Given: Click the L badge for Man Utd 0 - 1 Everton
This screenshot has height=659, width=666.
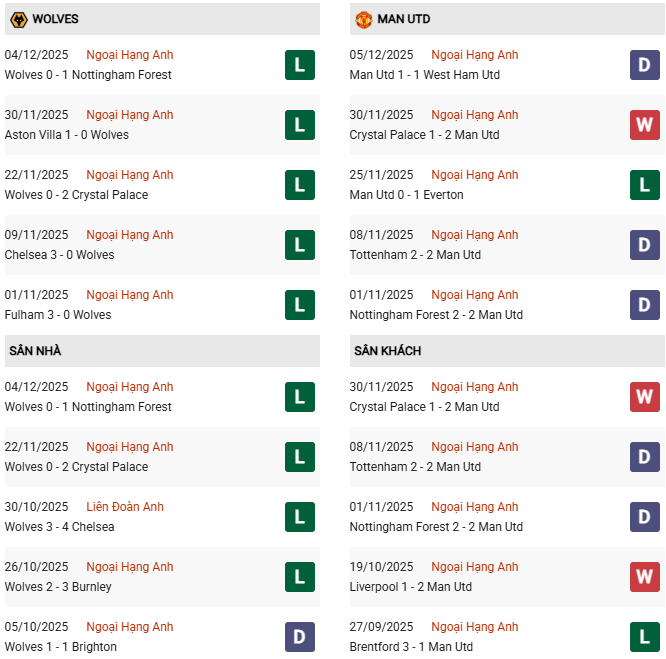Looking at the screenshot, I should pos(644,185).
